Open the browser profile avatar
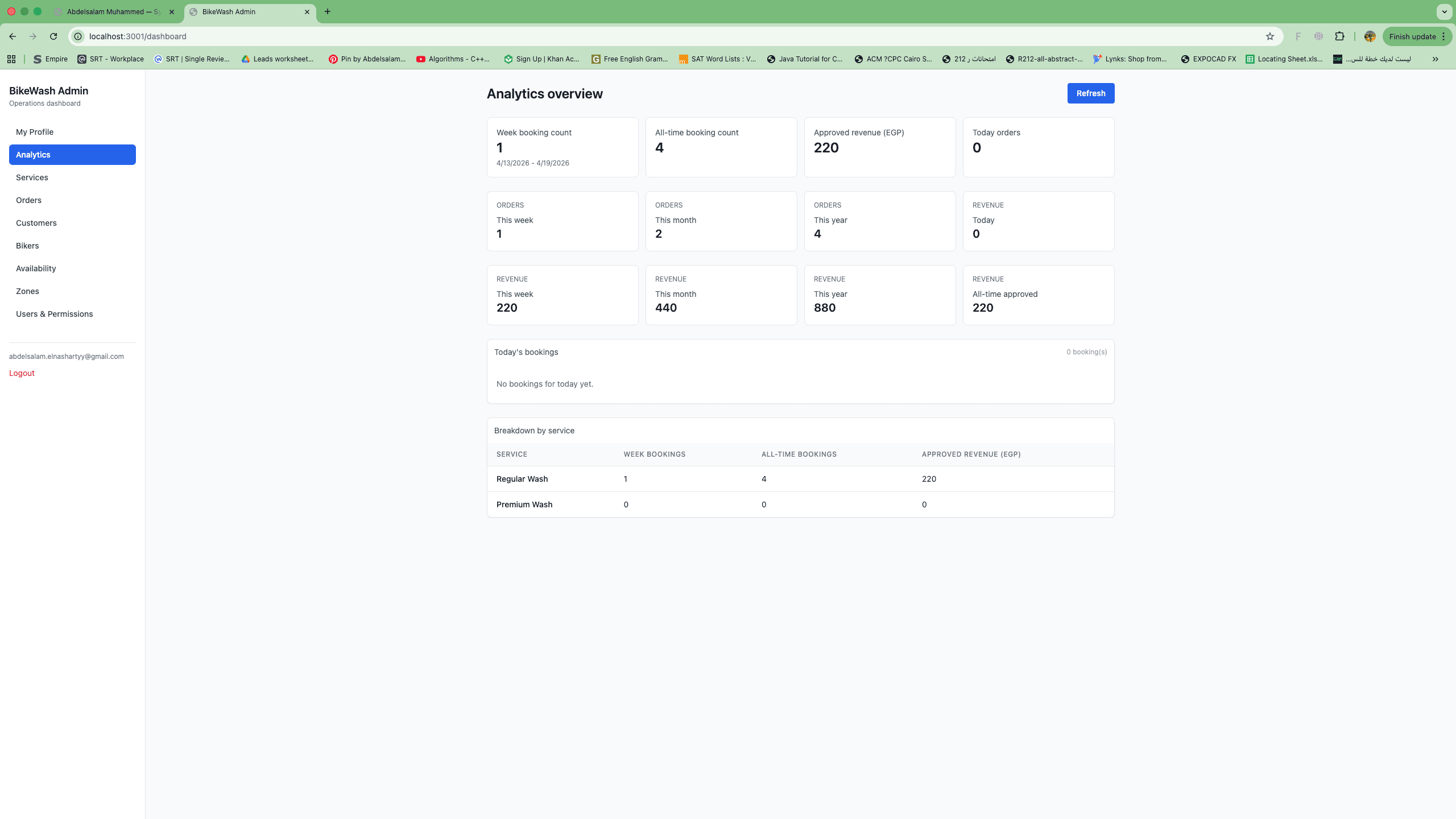 click(x=1370, y=36)
